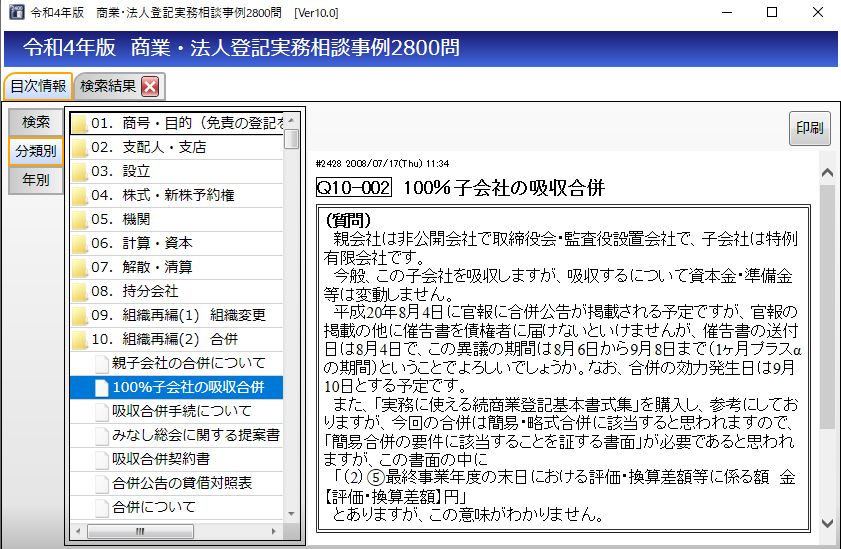Click document icon for 合併について

pos(101,508)
